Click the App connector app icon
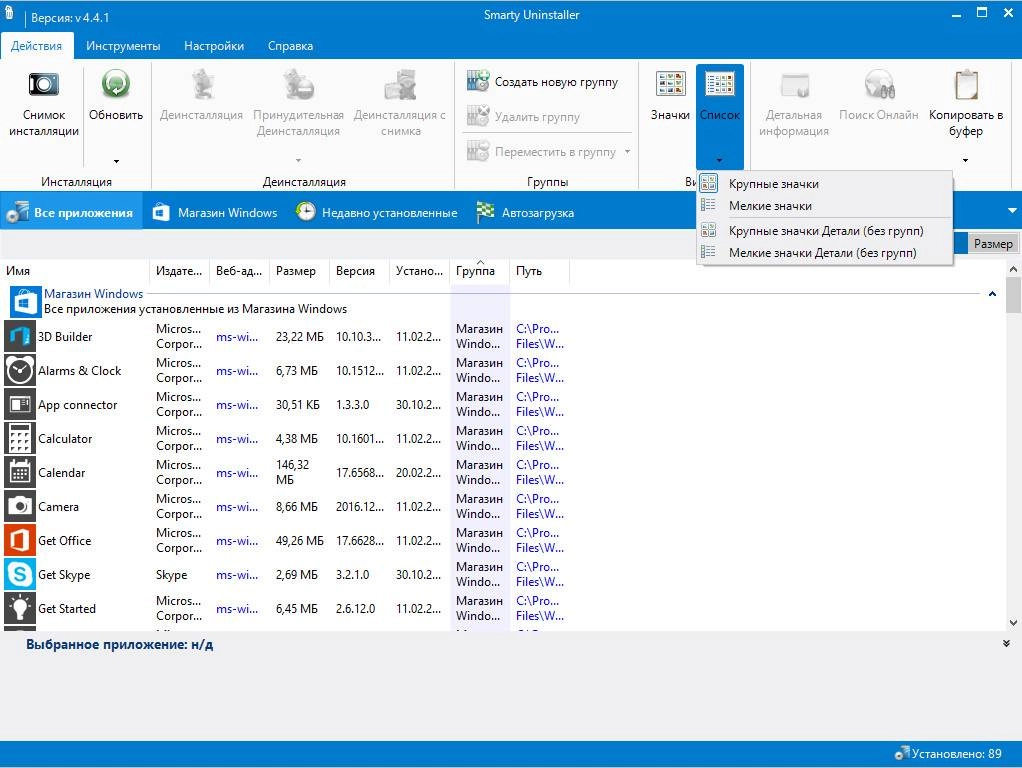The height and width of the screenshot is (768, 1022). [20, 404]
